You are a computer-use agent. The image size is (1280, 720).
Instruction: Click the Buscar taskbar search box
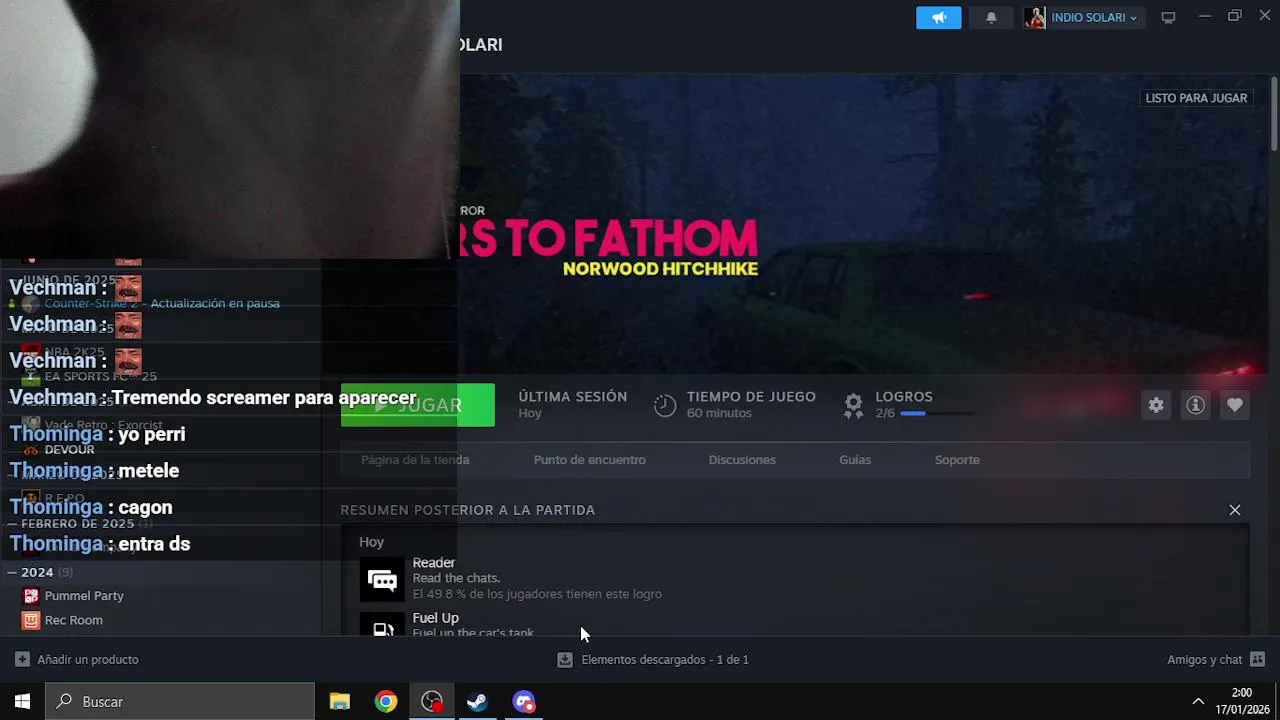(180, 702)
